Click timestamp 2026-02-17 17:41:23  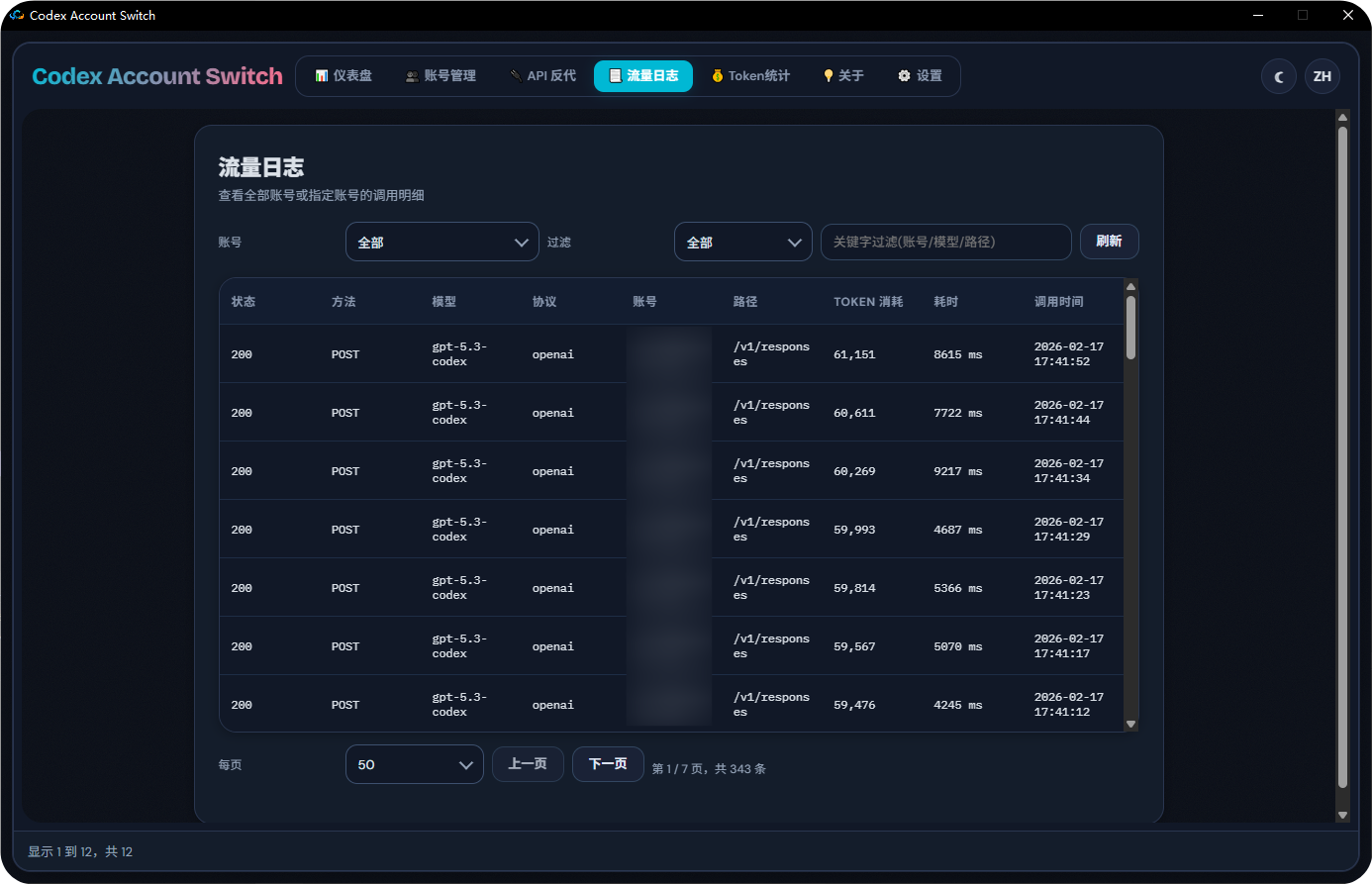click(x=1069, y=588)
